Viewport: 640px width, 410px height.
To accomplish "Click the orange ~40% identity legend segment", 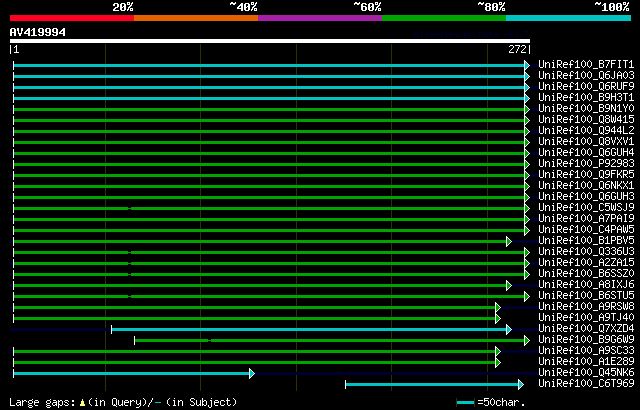I will pyautogui.click(x=196, y=18).
